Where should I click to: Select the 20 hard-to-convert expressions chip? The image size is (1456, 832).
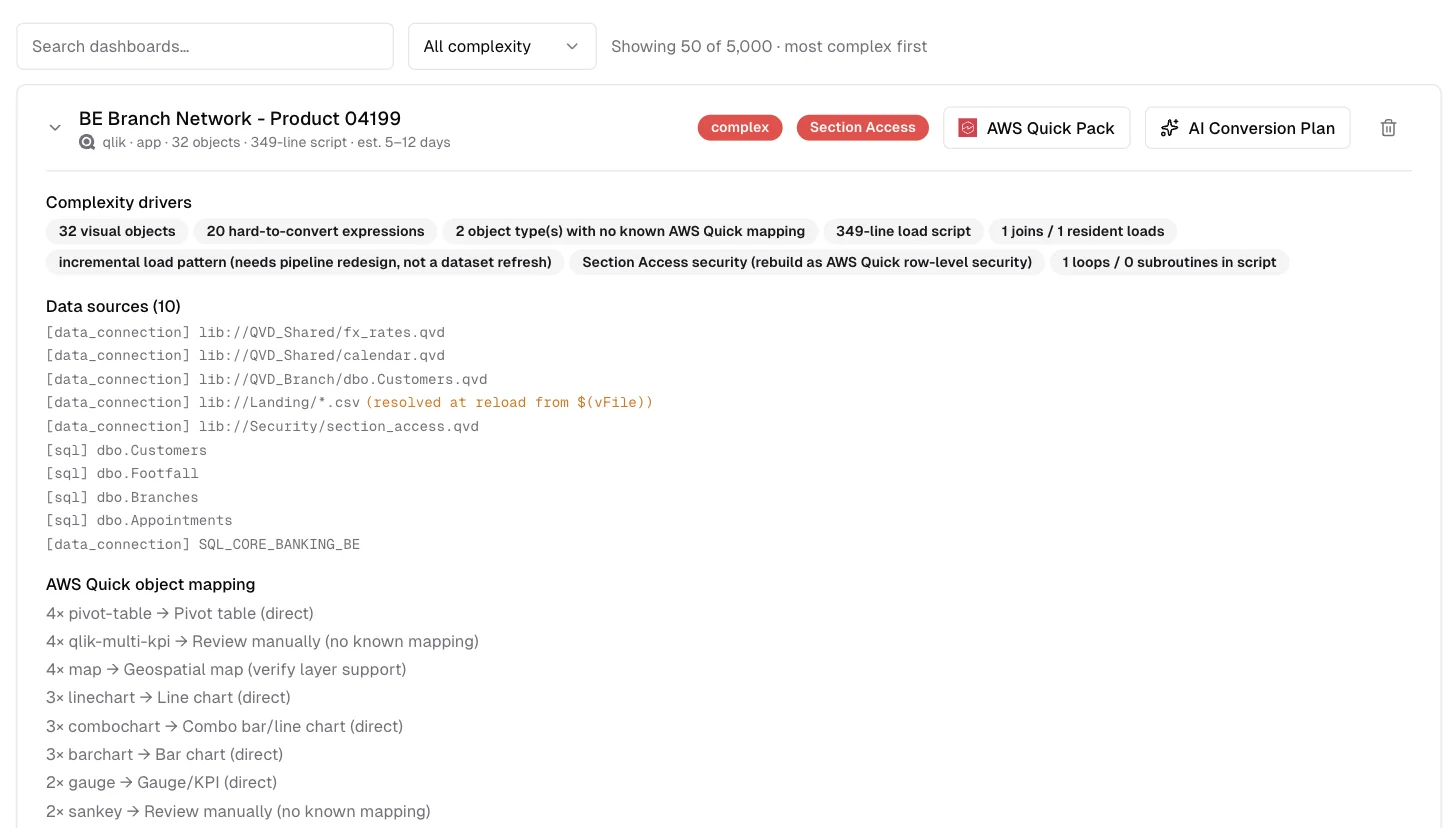pyautogui.click(x=315, y=231)
